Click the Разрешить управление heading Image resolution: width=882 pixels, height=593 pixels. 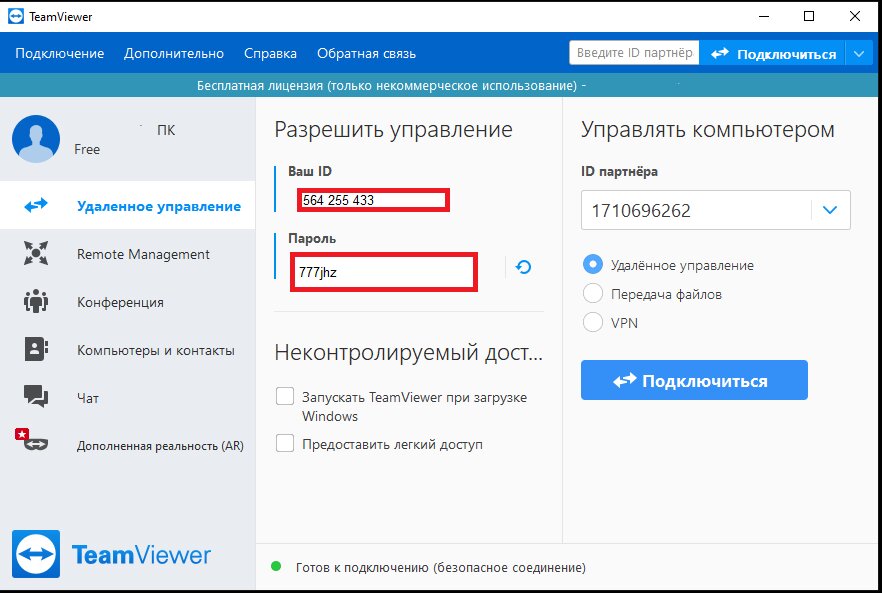click(393, 130)
